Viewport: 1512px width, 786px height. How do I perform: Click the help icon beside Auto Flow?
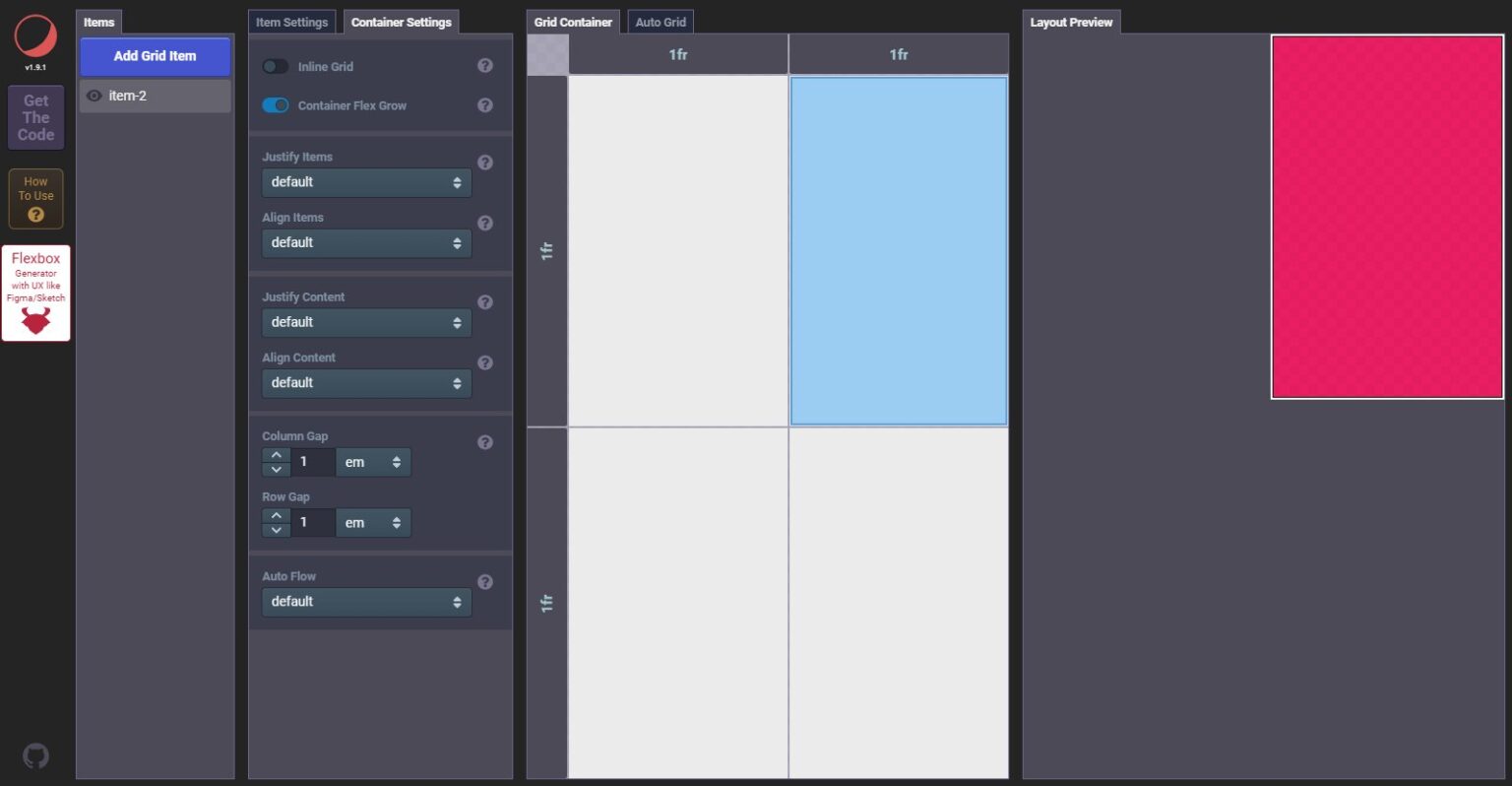(484, 582)
